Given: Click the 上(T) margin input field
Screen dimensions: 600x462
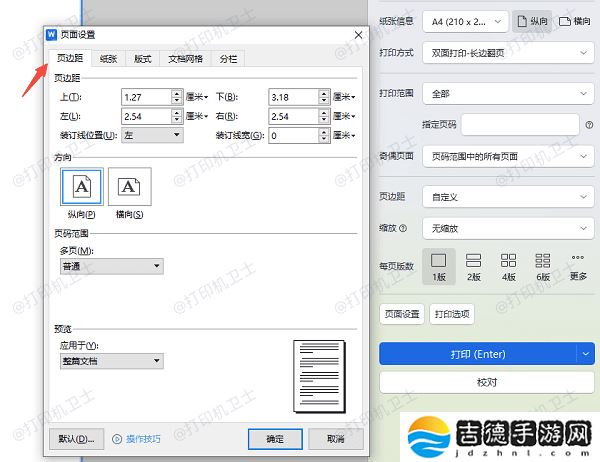Looking at the screenshot, I should pyautogui.click(x=146, y=97).
